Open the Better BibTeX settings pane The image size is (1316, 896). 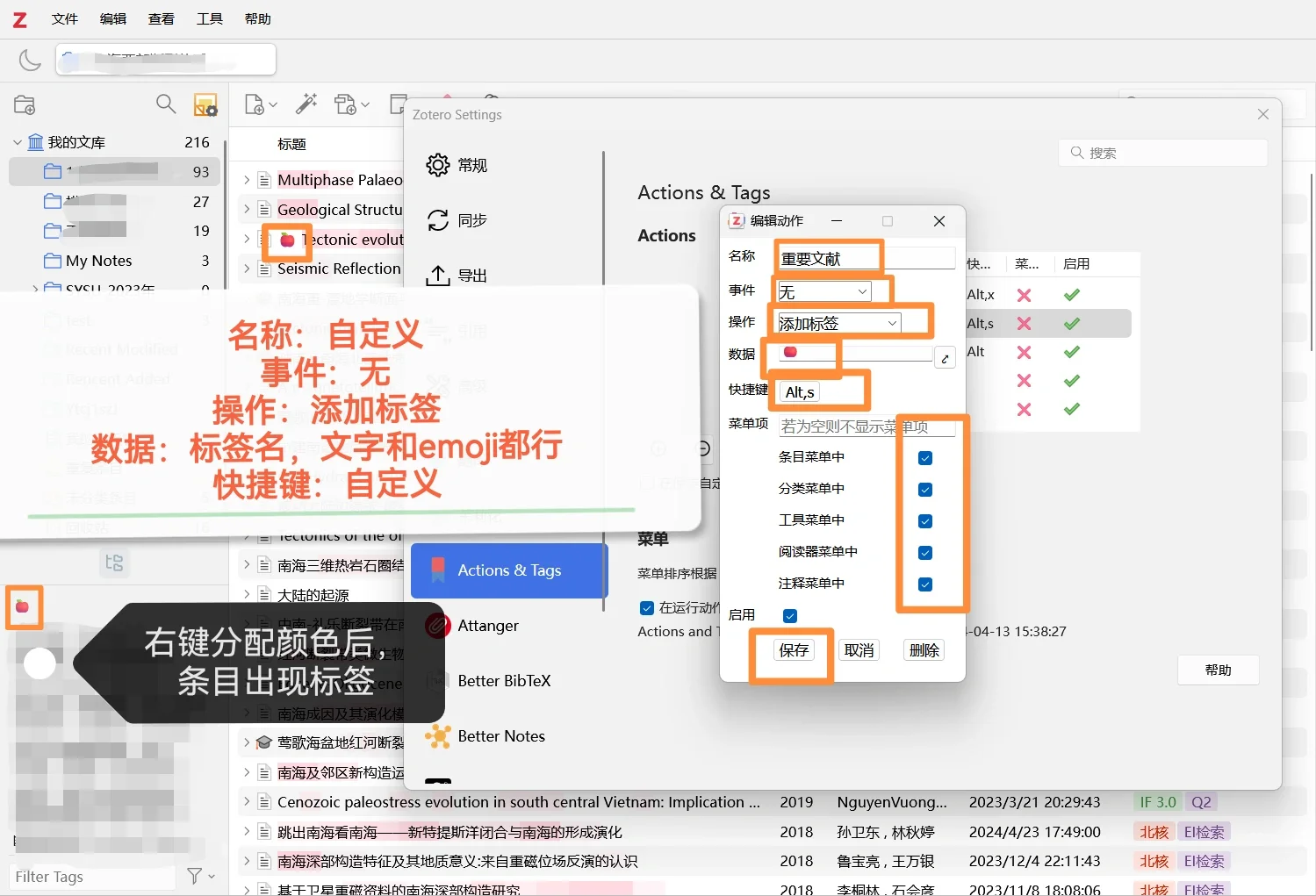click(x=503, y=680)
